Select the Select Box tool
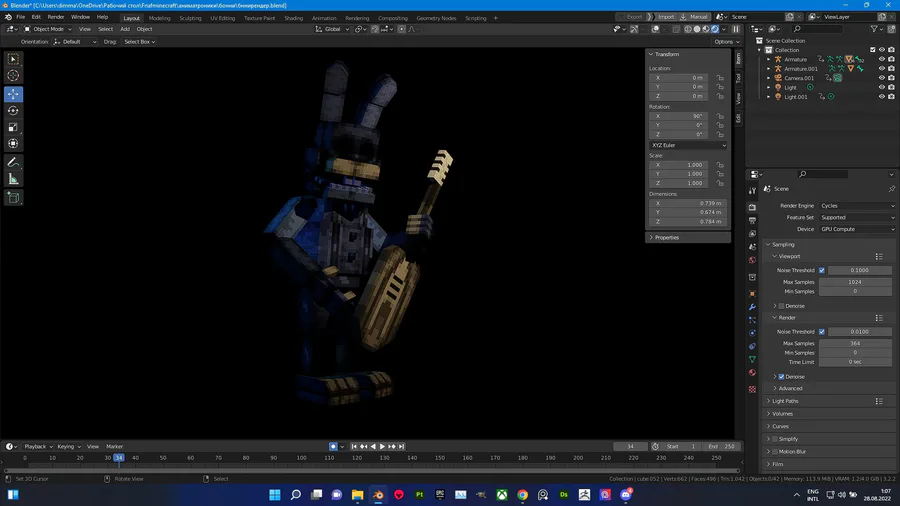The height and width of the screenshot is (506, 900). point(13,59)
